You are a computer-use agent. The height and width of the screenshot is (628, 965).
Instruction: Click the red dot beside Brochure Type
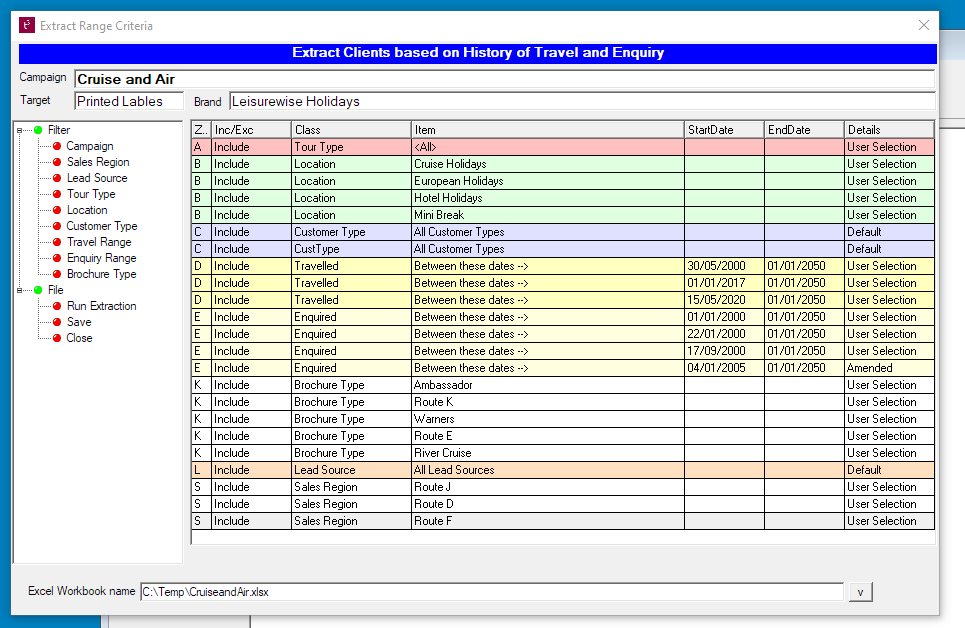[57, 274]
